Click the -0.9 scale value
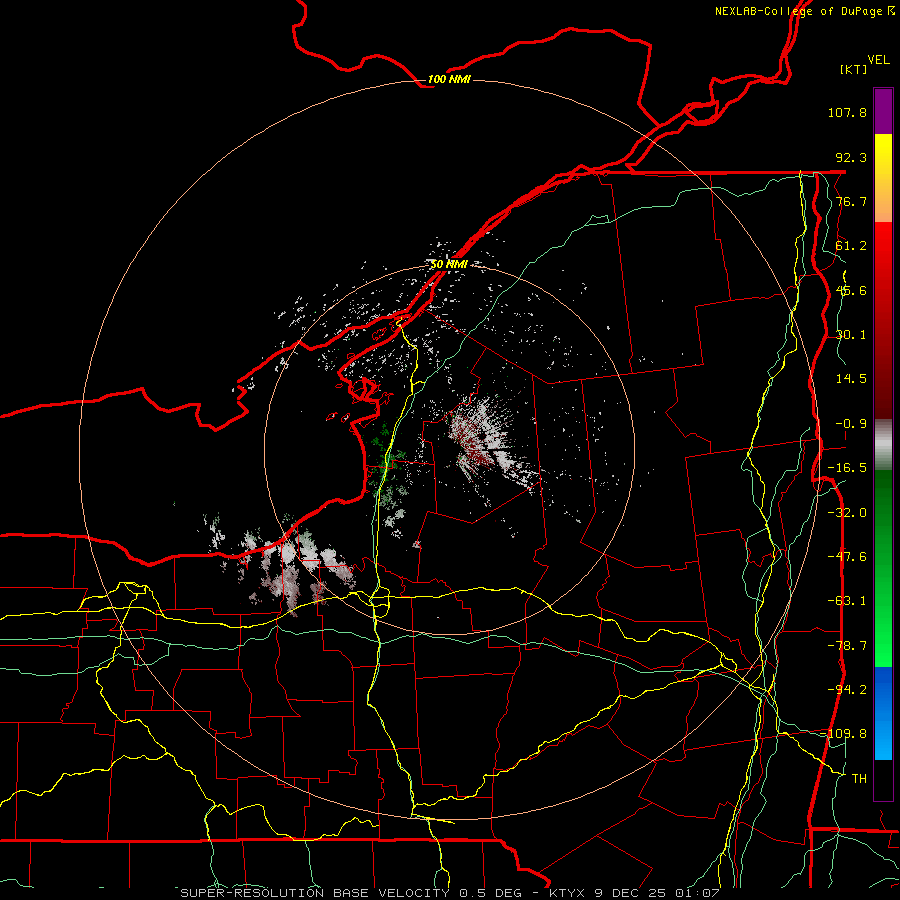 (x=851, y=424)
